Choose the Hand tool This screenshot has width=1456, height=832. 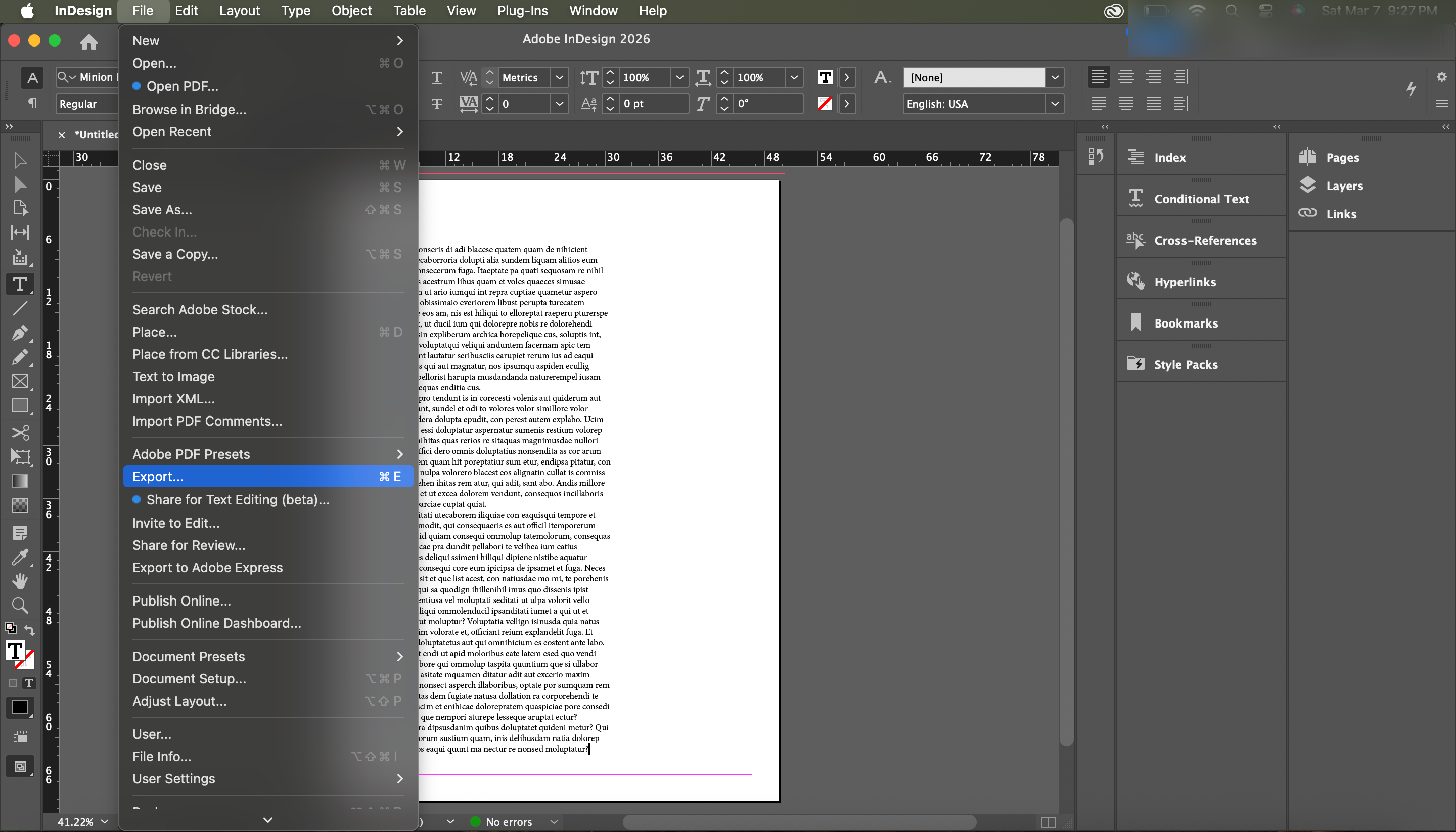tap(19, 581)
